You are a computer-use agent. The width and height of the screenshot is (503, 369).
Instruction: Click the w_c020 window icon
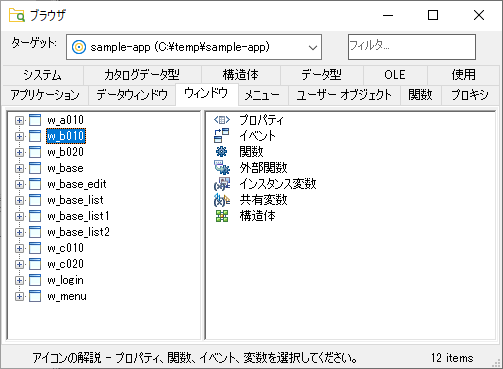[x=35, y=264]
